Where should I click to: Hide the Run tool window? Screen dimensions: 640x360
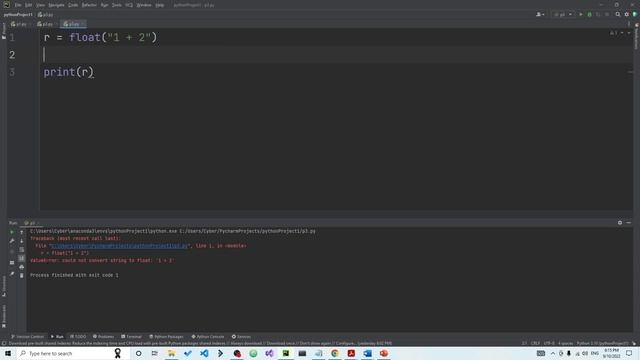[x=629, y=223]
